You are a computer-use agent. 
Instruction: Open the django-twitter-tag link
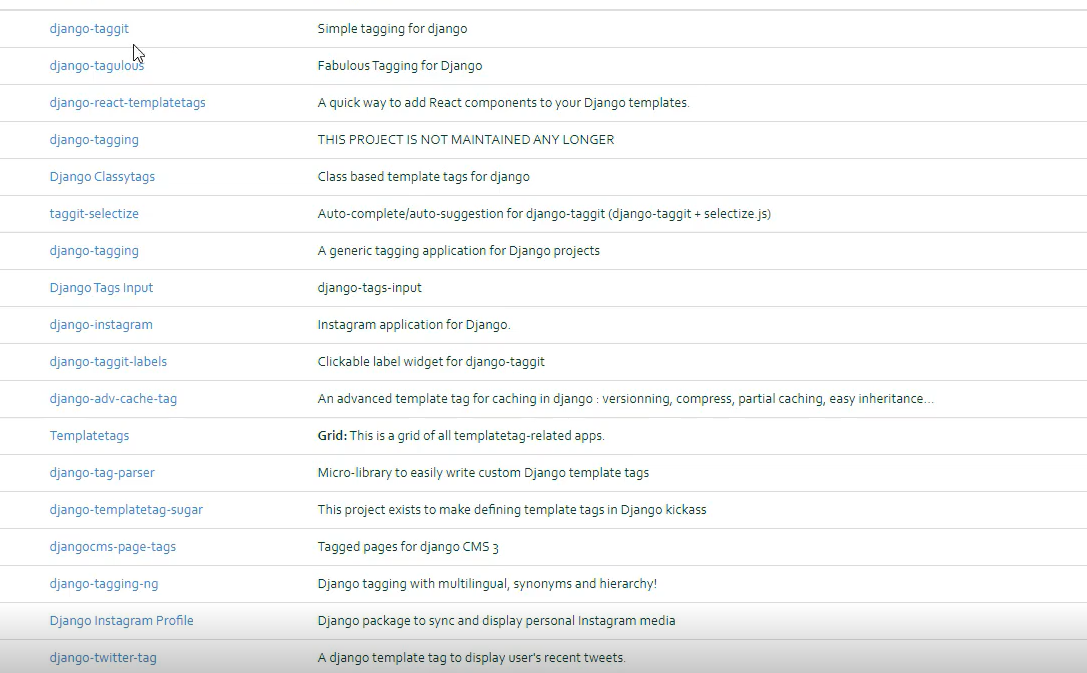(103, 658)
